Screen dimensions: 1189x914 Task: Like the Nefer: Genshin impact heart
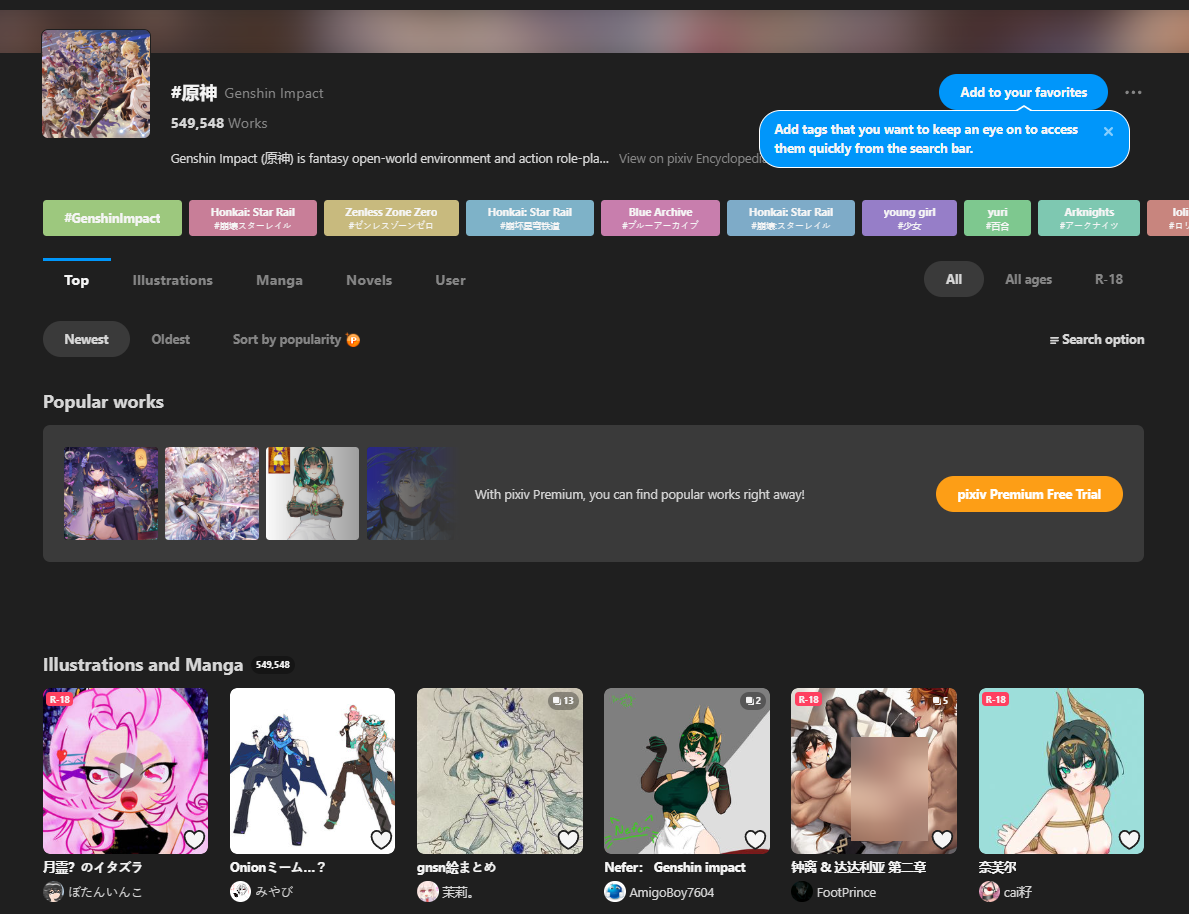coord(755,839)
